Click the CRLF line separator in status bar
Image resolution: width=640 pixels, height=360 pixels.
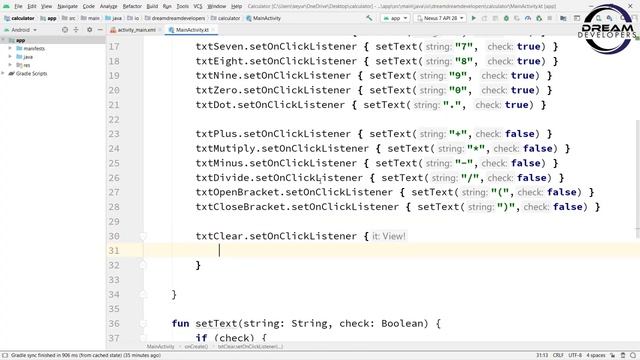[558, 356]
